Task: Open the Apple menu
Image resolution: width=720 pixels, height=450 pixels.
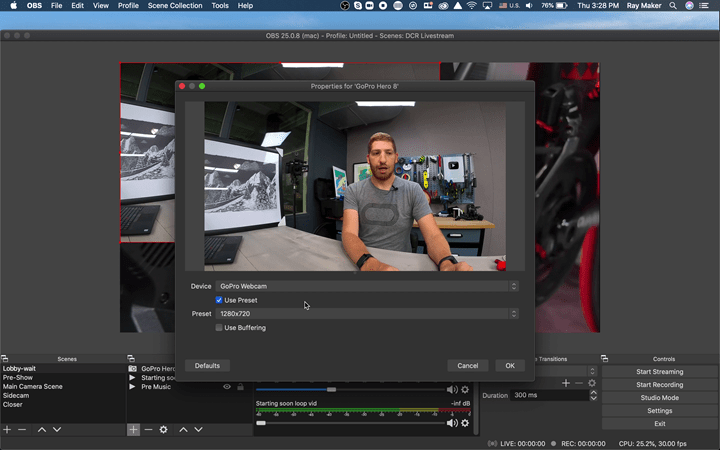Action: 13,6
